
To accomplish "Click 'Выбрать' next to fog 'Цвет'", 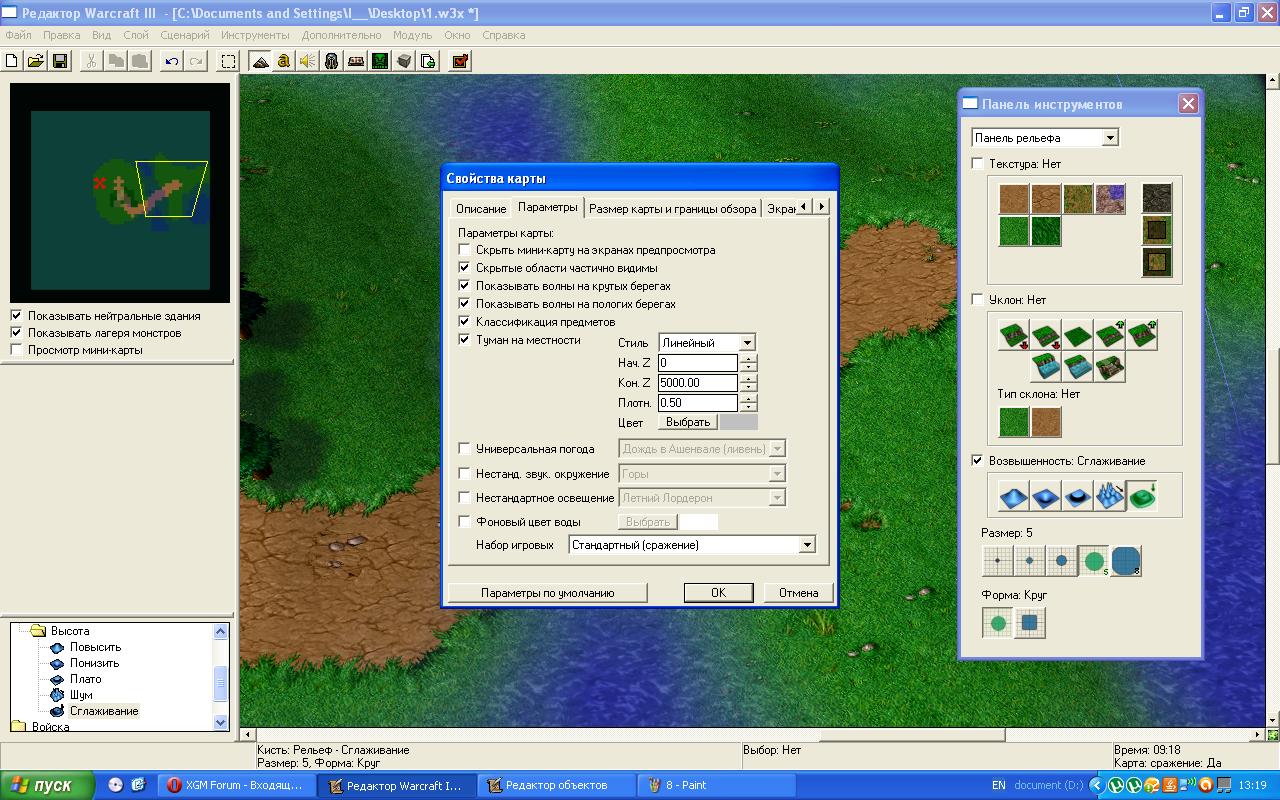I will click(688, 422).
